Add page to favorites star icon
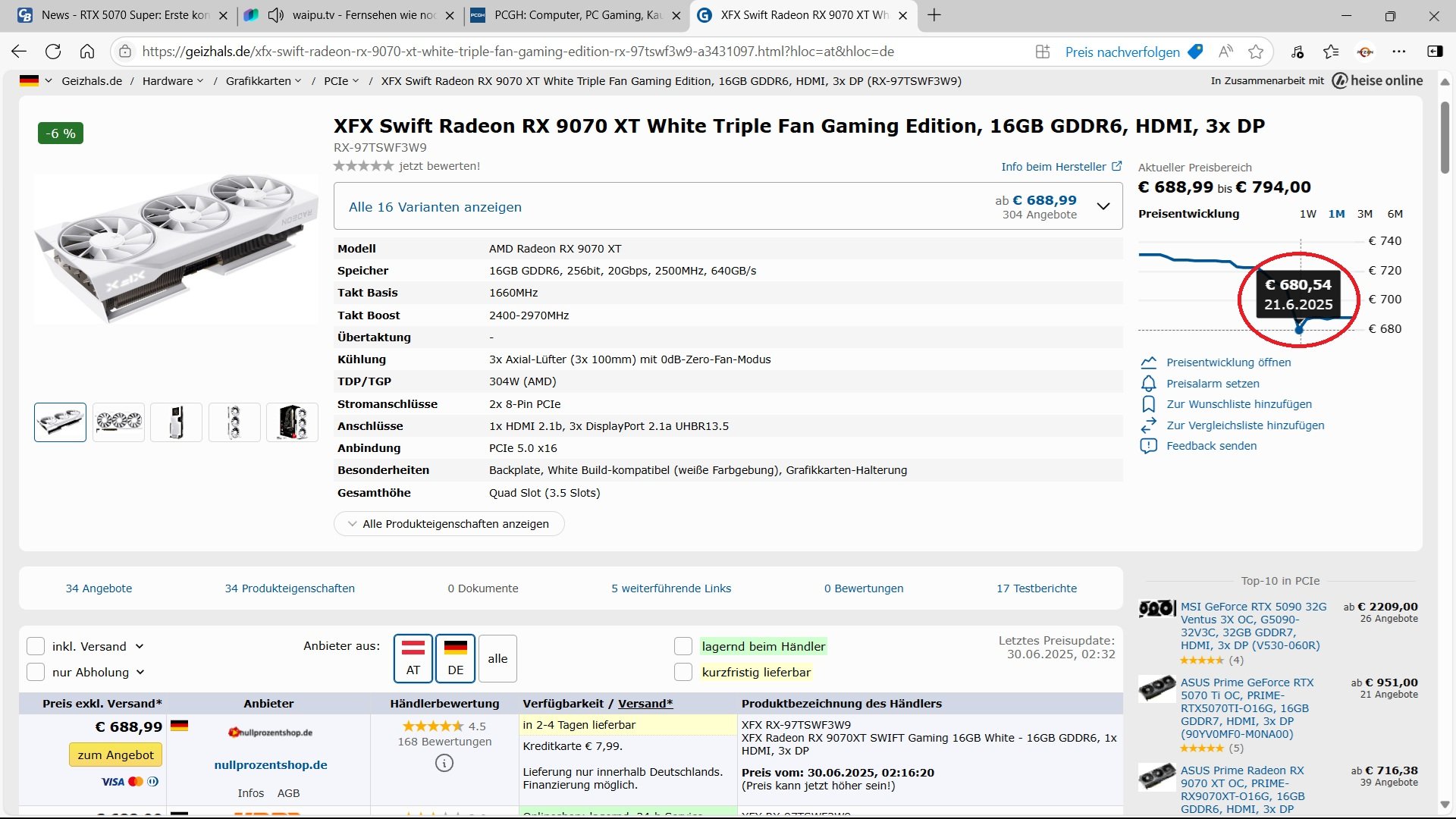 click(1256, 52)
